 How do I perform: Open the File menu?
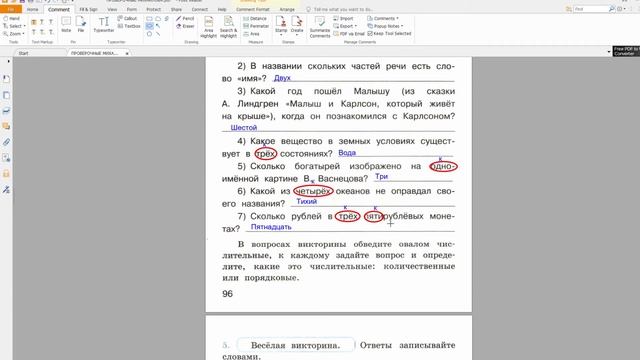(11, 9)
